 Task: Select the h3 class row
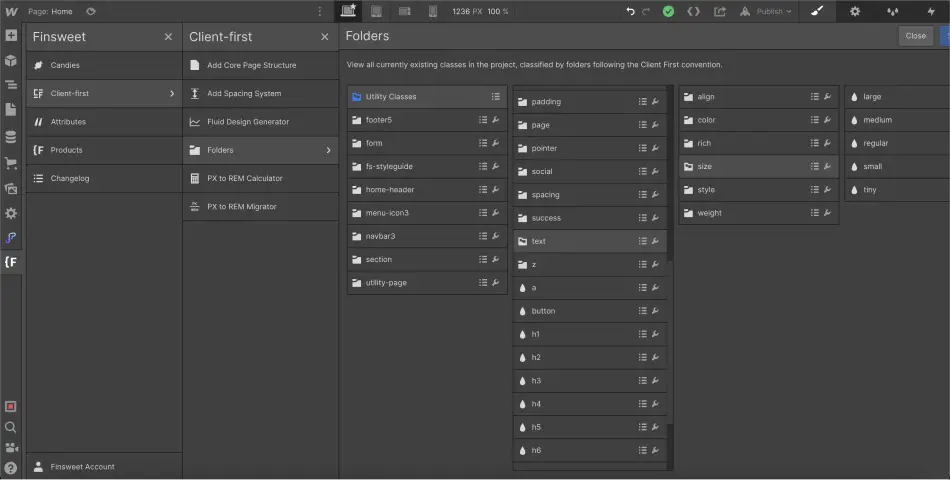click(590, 381)
